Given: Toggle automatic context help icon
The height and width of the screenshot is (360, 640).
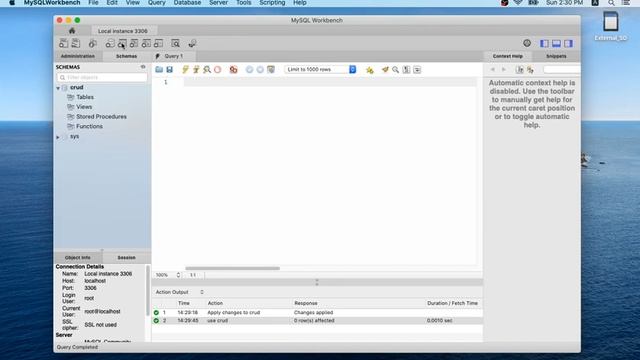Looking at the screenshot, I should [530, 70].
